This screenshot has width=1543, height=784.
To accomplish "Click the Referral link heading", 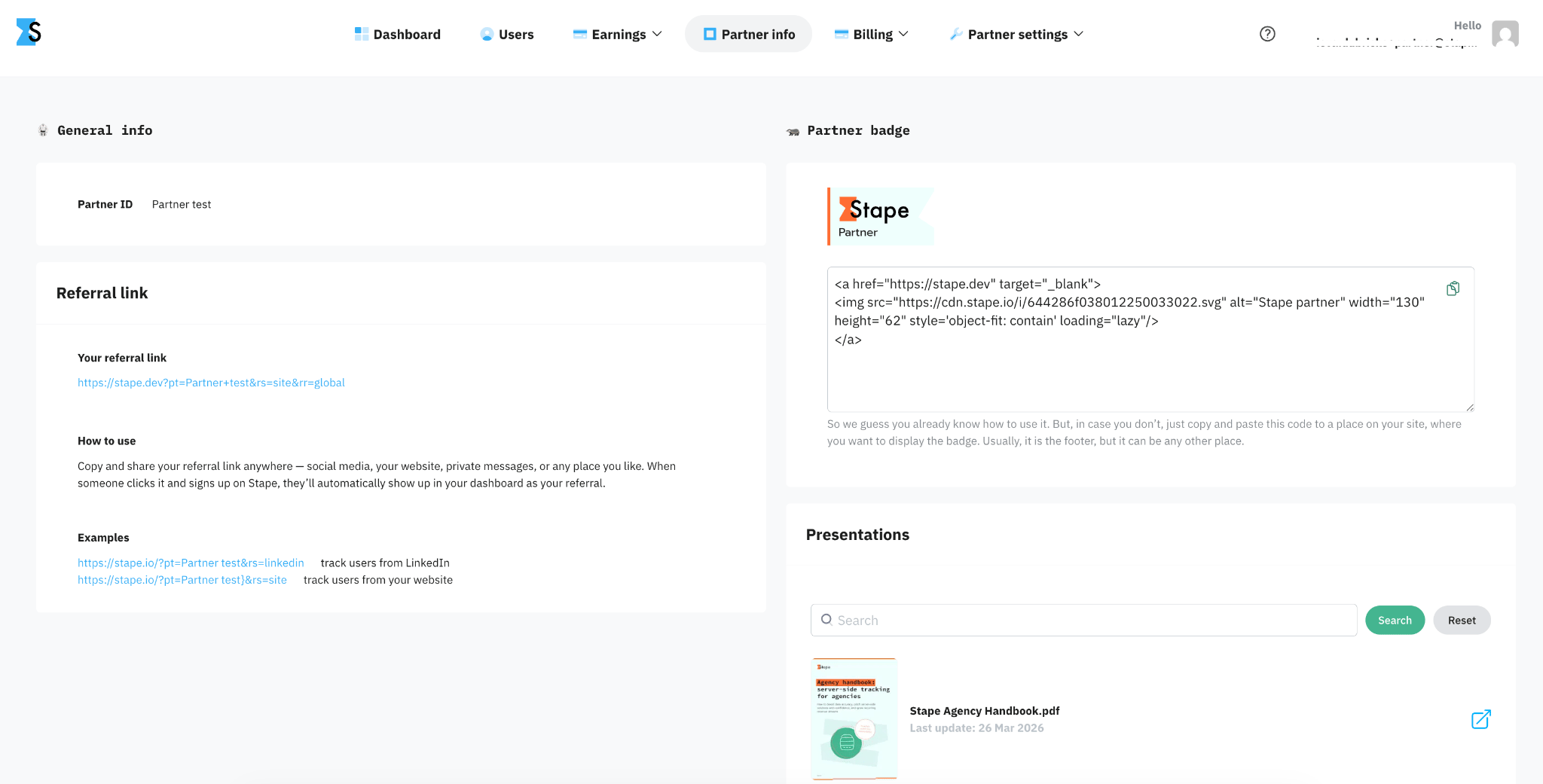I will point(102,293).
